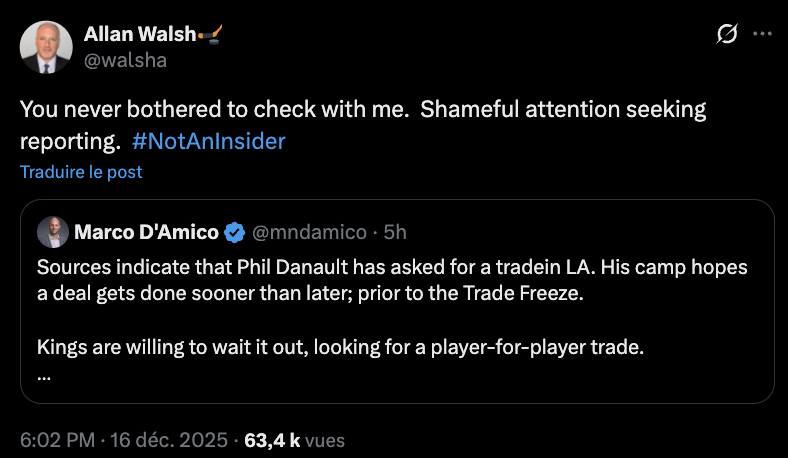The width and height of the screenshot is (788, 458).
Task: Open the three-dot more options menu
Action: [762, 34]
